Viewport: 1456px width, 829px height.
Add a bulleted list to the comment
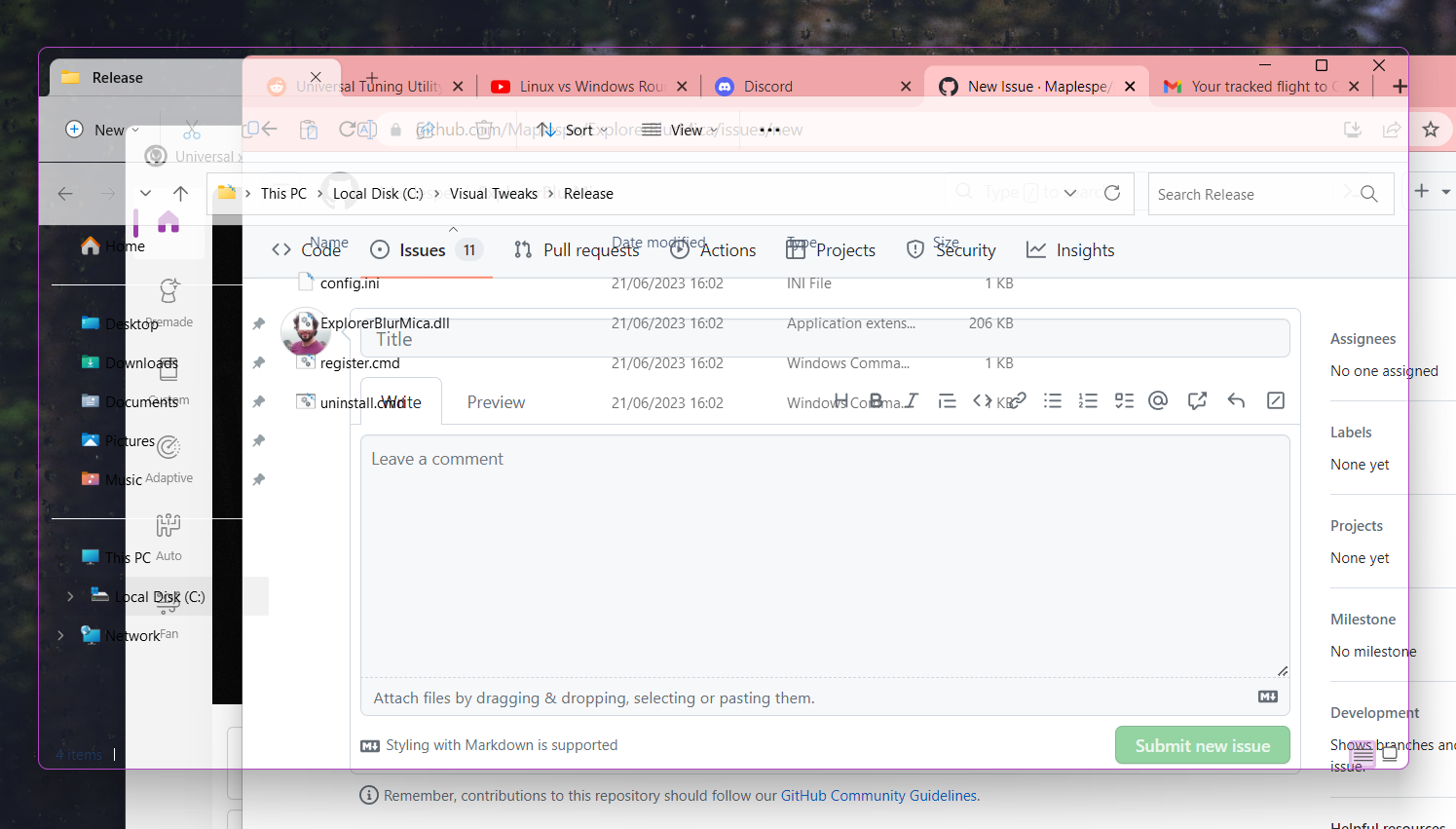click(1053, 399)
